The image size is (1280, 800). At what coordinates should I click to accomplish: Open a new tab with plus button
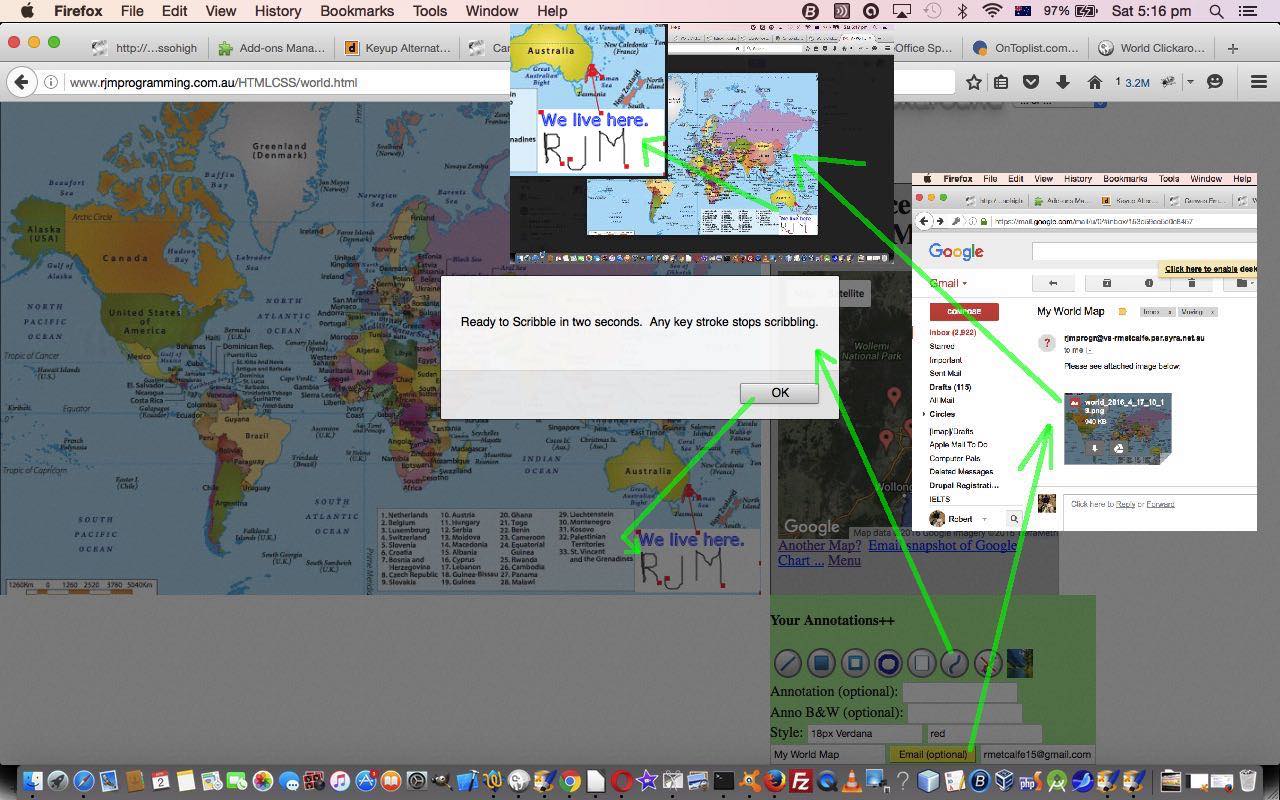(x=1232, y=47)
